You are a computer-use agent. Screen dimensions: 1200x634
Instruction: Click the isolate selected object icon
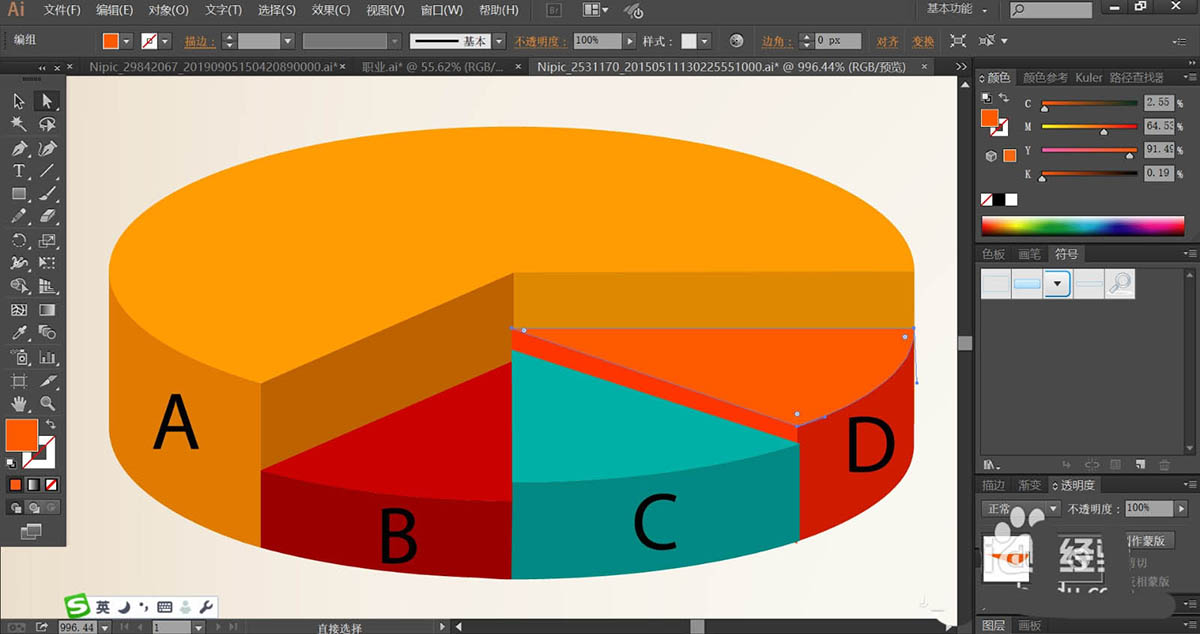957,41
